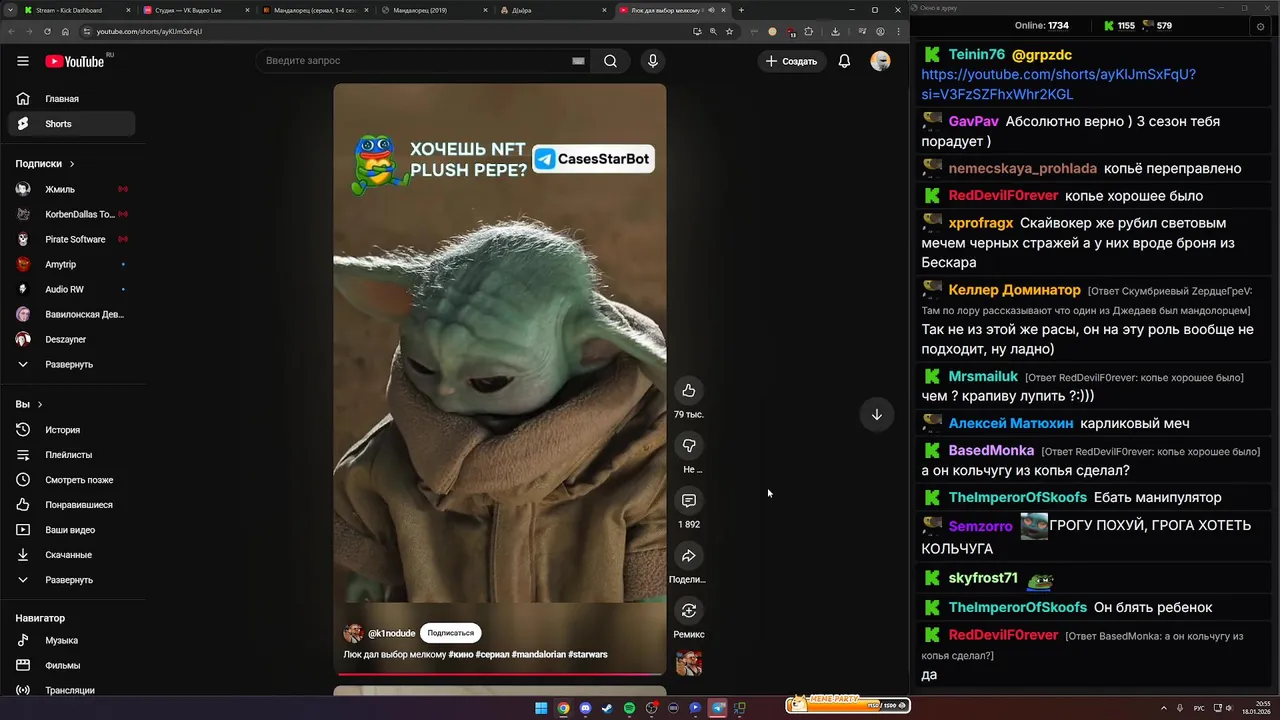Open the KorbenDallas subscription channel
Image resolution: width=1280 pixels, height=720 pixels.
[70, 214]
